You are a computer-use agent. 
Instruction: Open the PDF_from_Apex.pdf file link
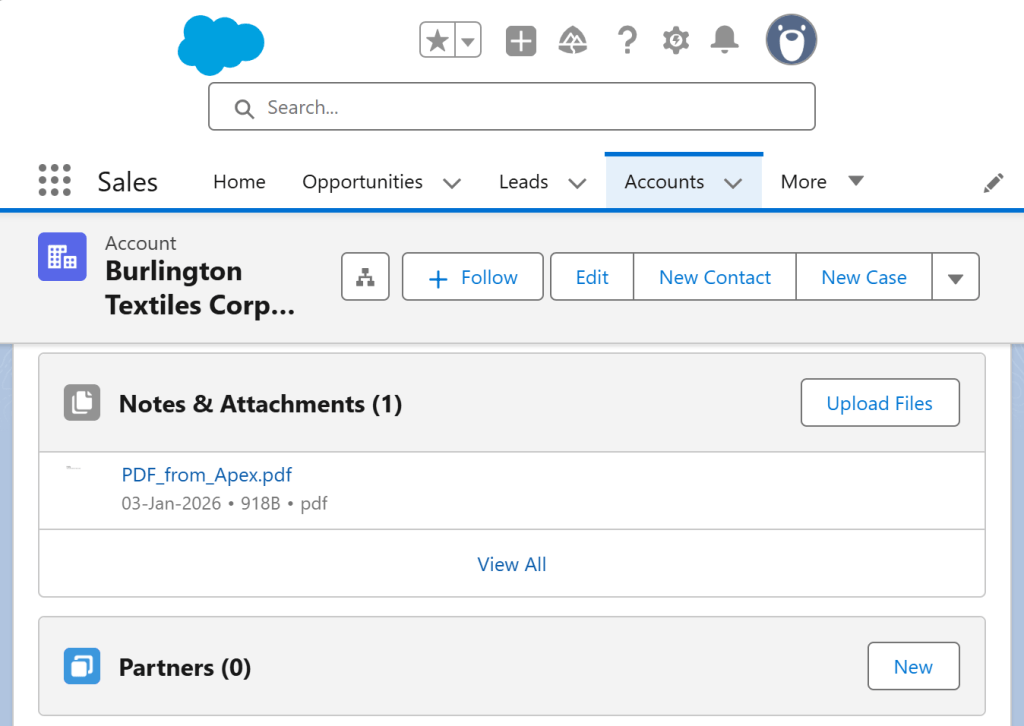tap(207, 475)
